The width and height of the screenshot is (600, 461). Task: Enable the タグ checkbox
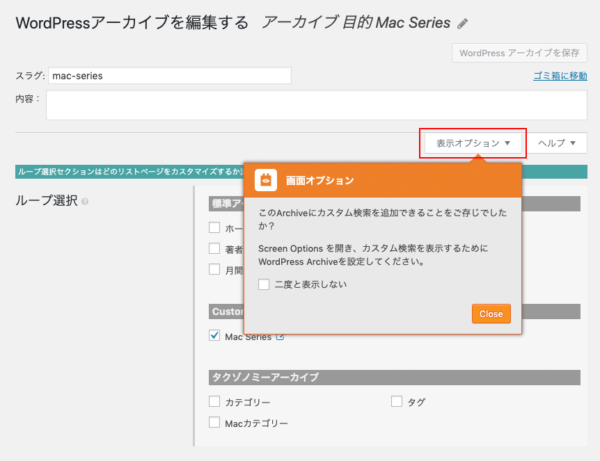(396, 401)
